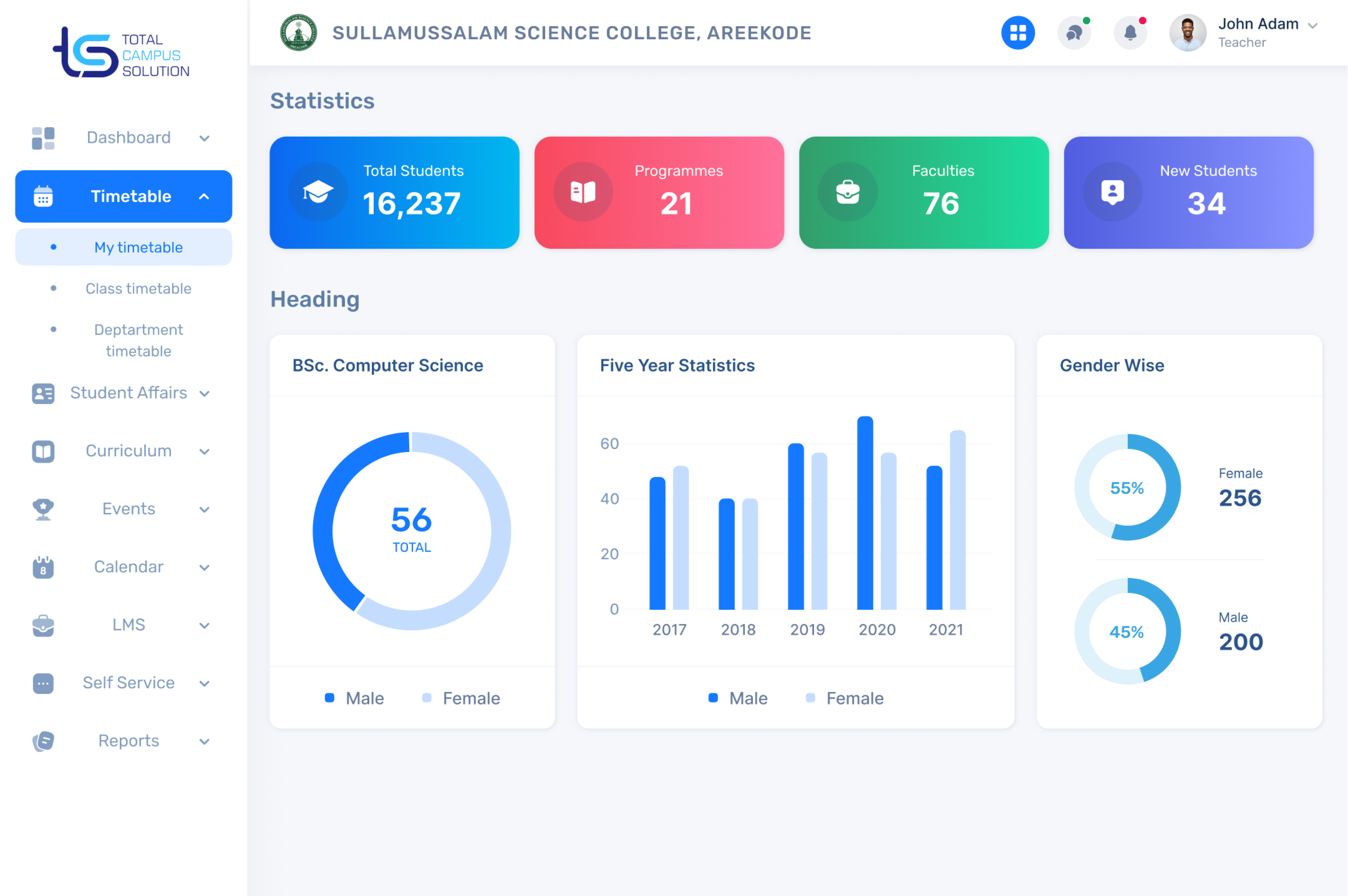
Task: Click the Reports sidebar item
Action: [x=129, y=741]
